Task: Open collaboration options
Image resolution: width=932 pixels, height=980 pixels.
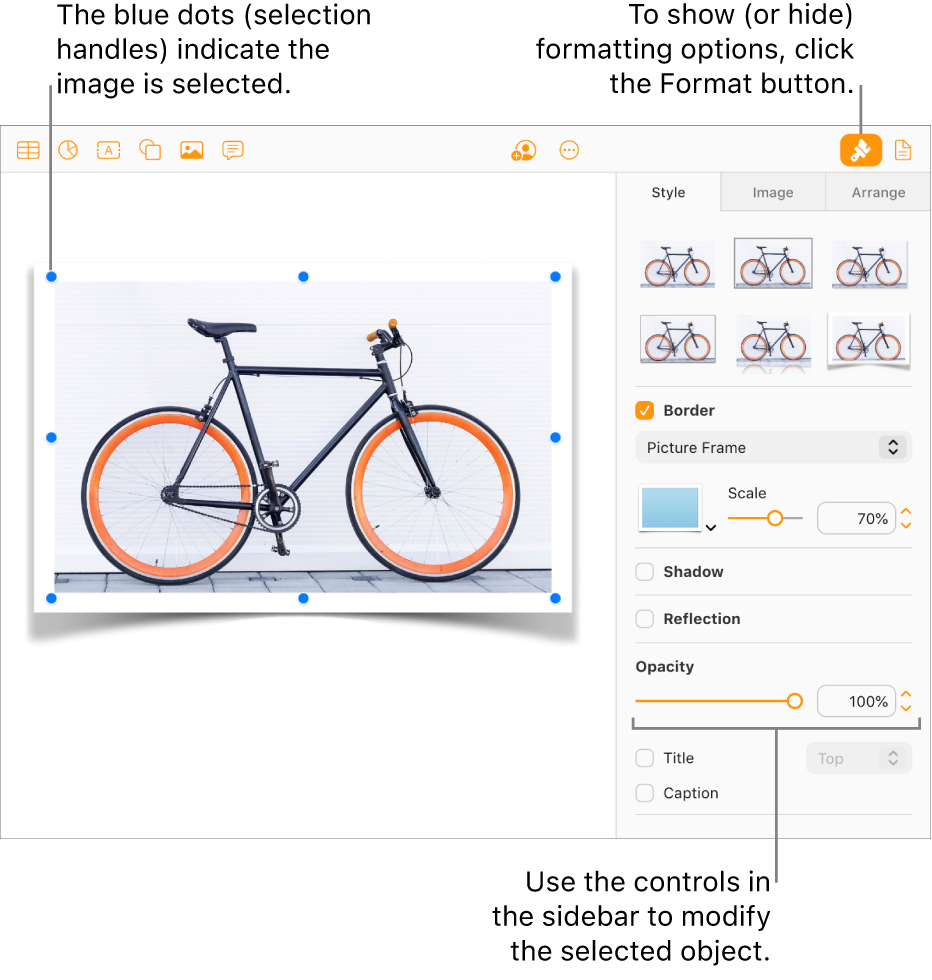Action: tap(524, 150)
